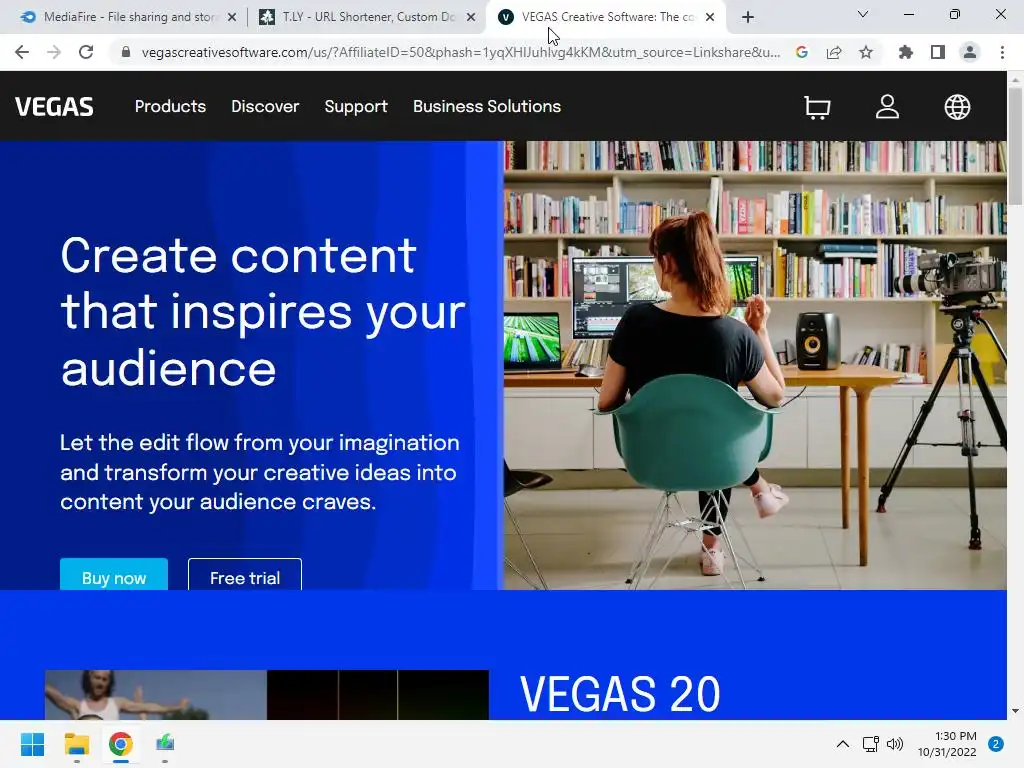Click the clock showing 1:30 PM
Viewport: 1024px width, 768px height.
pos(947,744)
